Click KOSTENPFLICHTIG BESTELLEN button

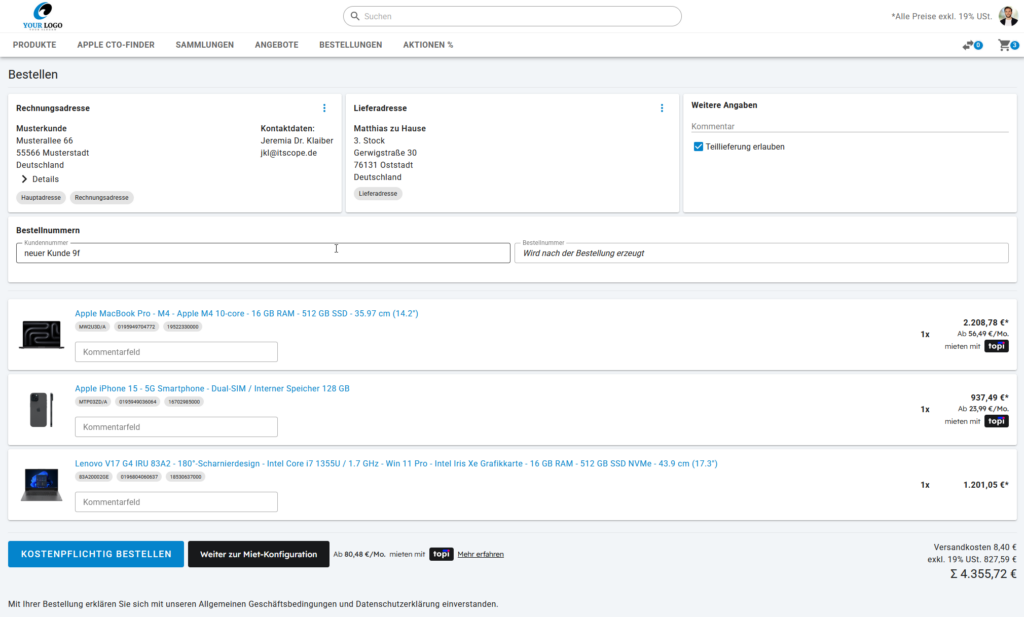[96, 554]
